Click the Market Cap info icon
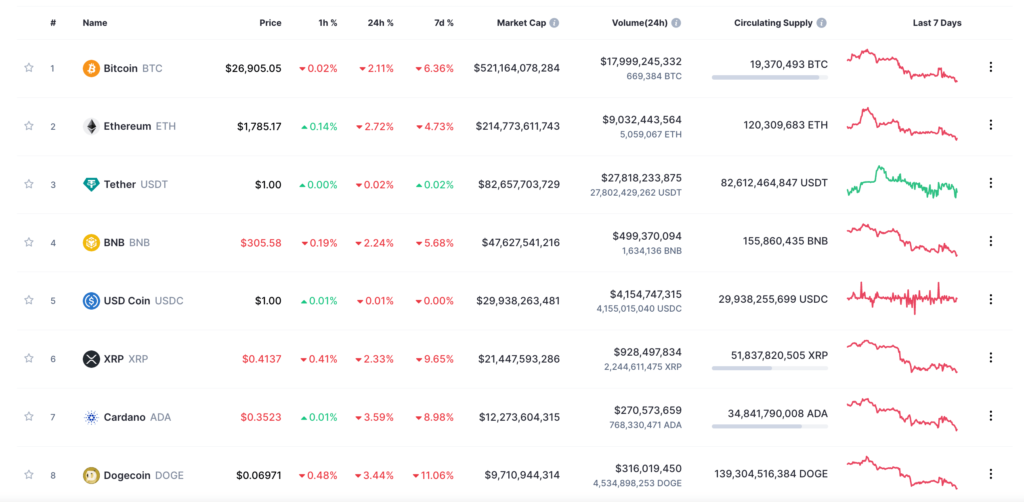This screenshot has height=502, width=1024. [x=554, y=22]
